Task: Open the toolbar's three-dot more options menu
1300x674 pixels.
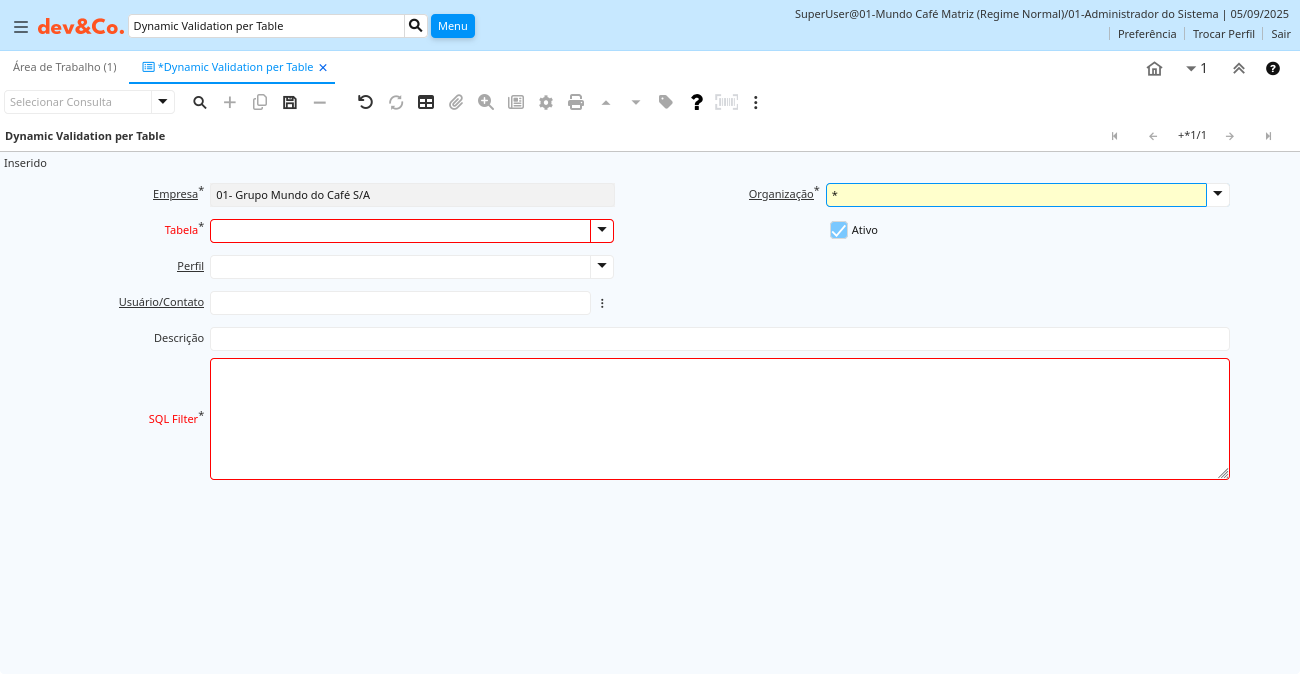Action: tap(756, 102)
